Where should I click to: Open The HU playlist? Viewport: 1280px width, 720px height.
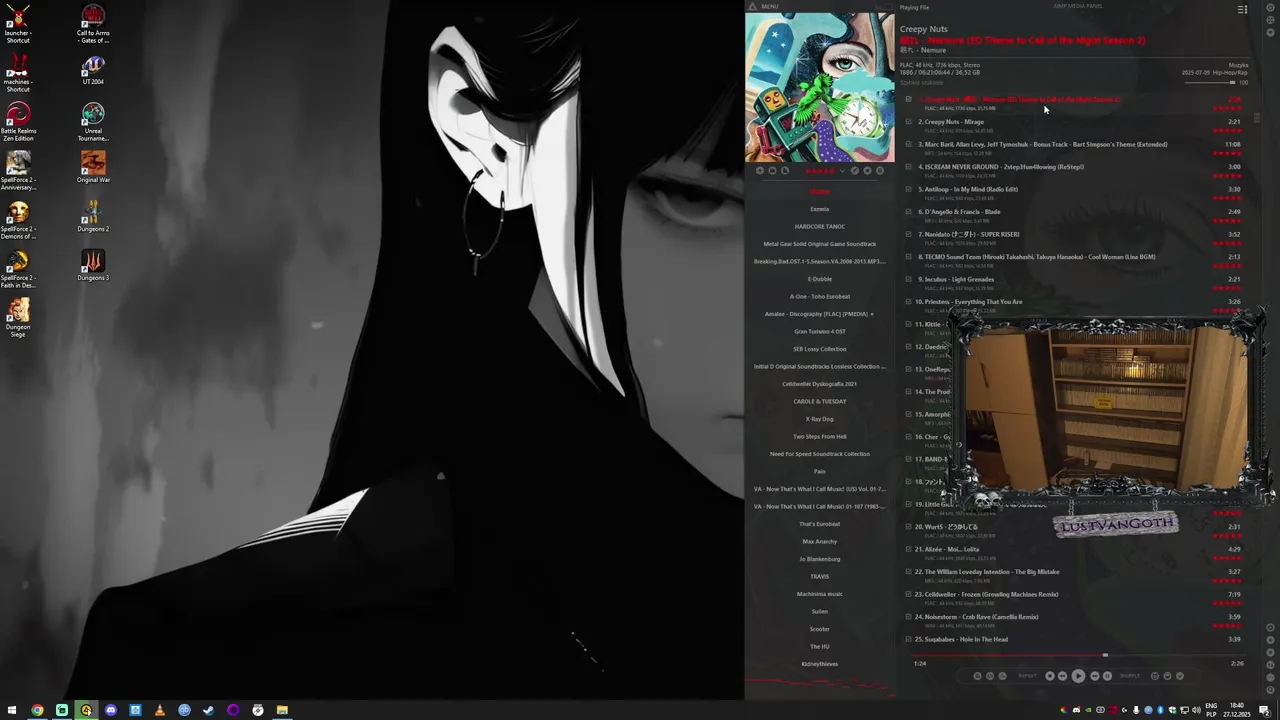pyautogui.click(x=820, y=647)
